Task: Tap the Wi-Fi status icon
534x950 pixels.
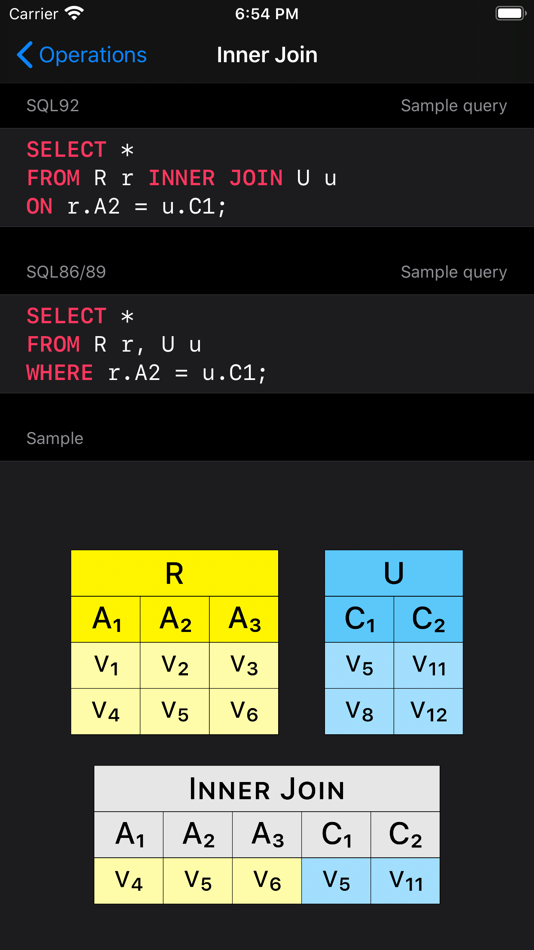Action: point(75,14)
